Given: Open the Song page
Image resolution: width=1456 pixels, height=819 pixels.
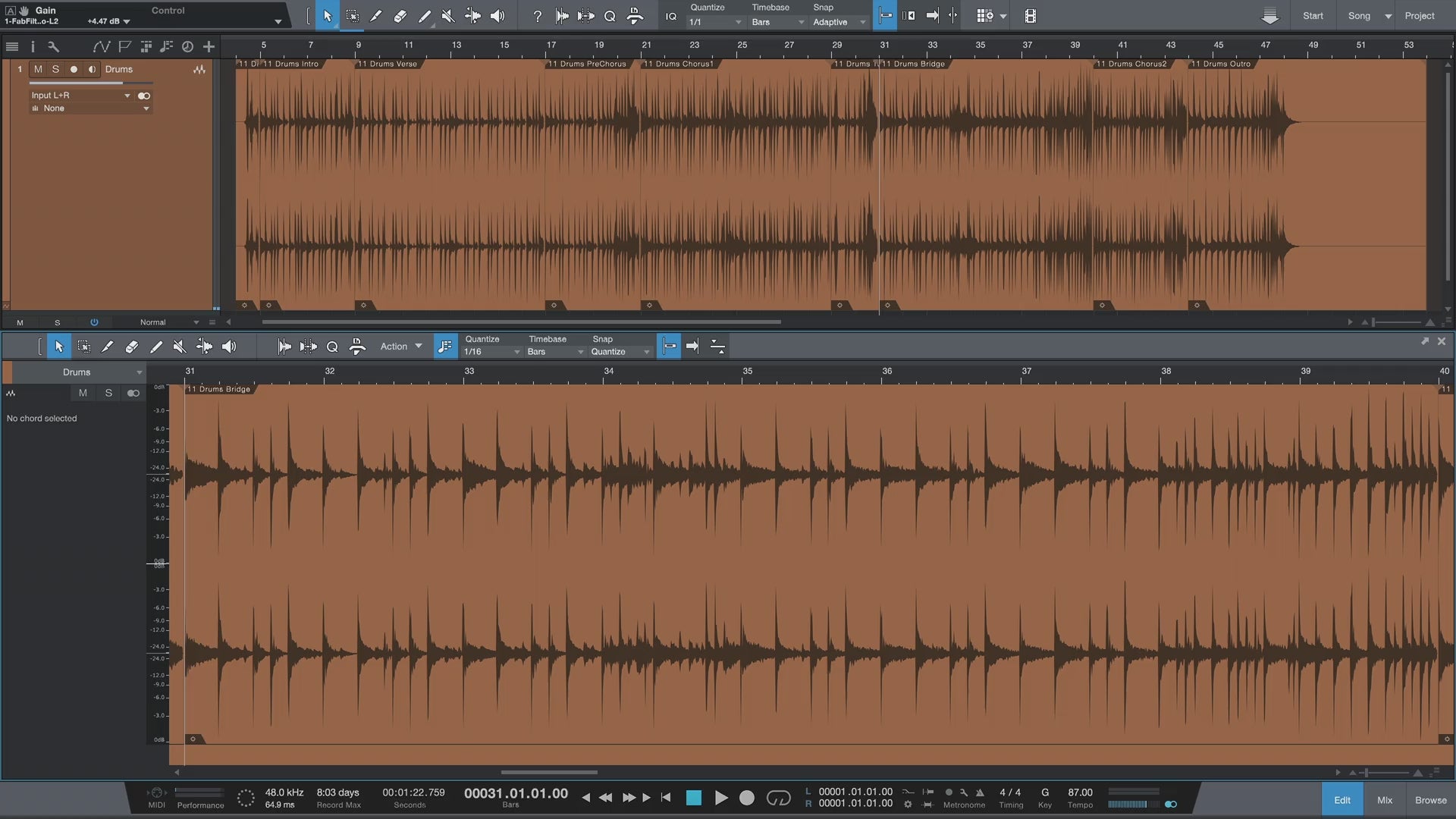Looking at the screenshot, I should [1359, 16].
